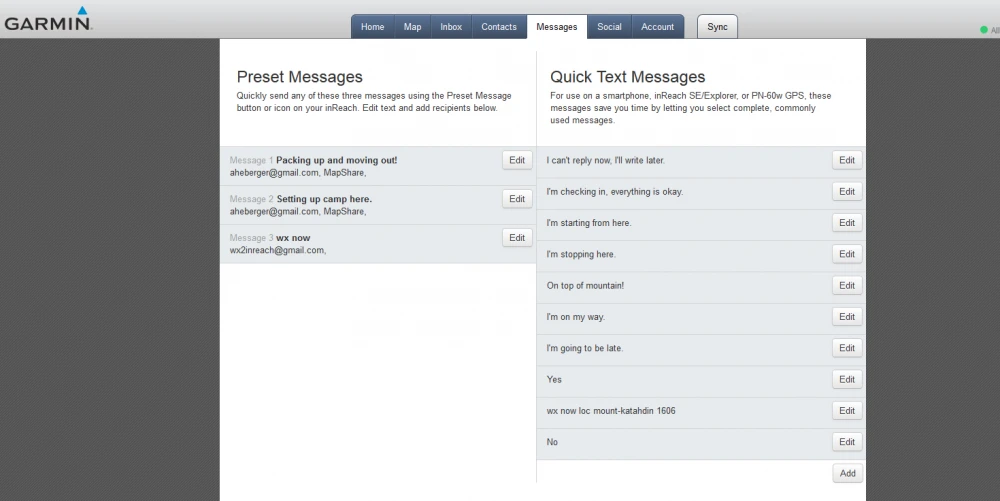Image resolution: width=1000 pixels, height=501 pixels.
Task: Edit 'I'm checking in, everything is okay' message
Action: [847, 191]
